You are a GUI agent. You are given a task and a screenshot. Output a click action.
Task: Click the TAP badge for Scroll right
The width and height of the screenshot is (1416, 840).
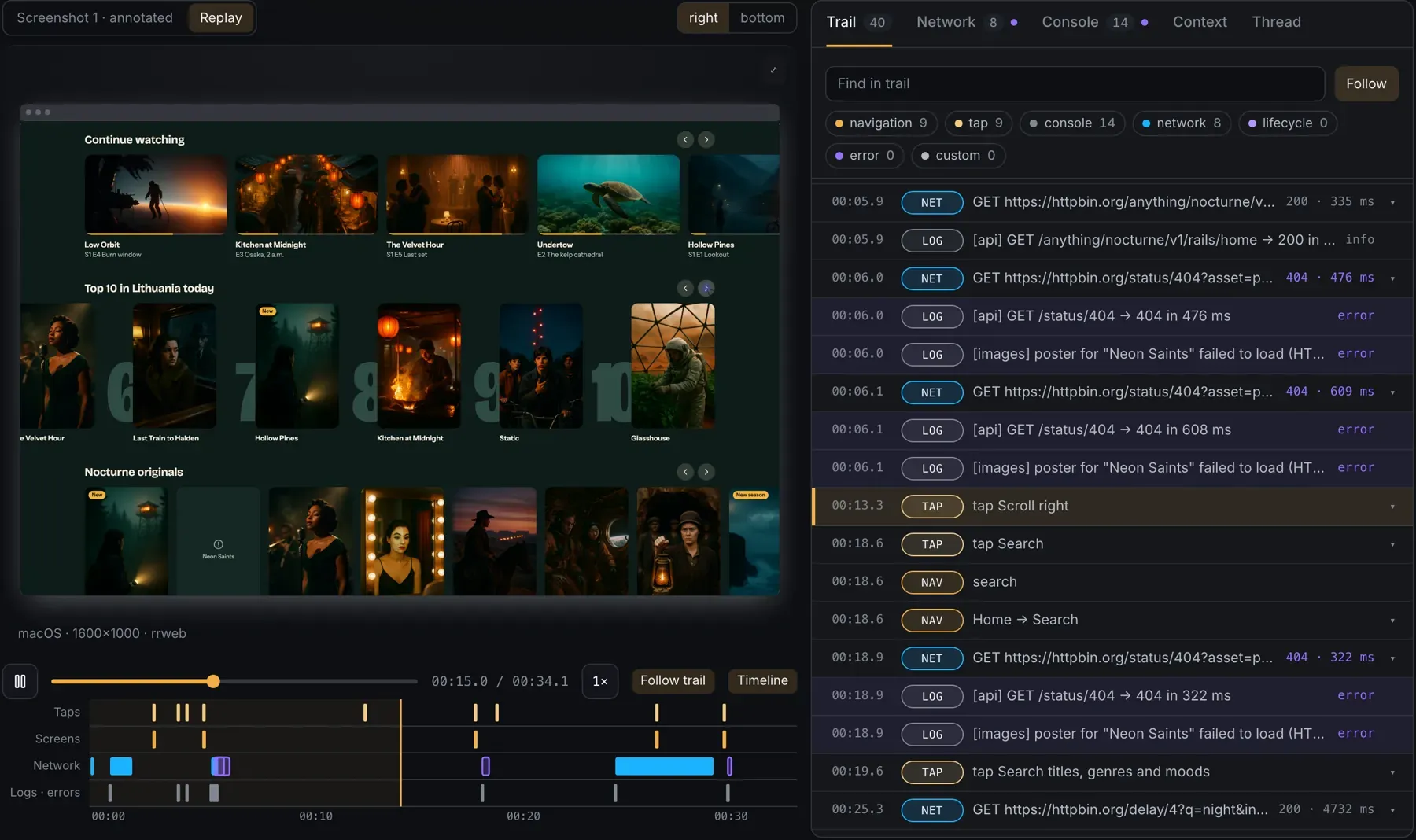[931, 507]
